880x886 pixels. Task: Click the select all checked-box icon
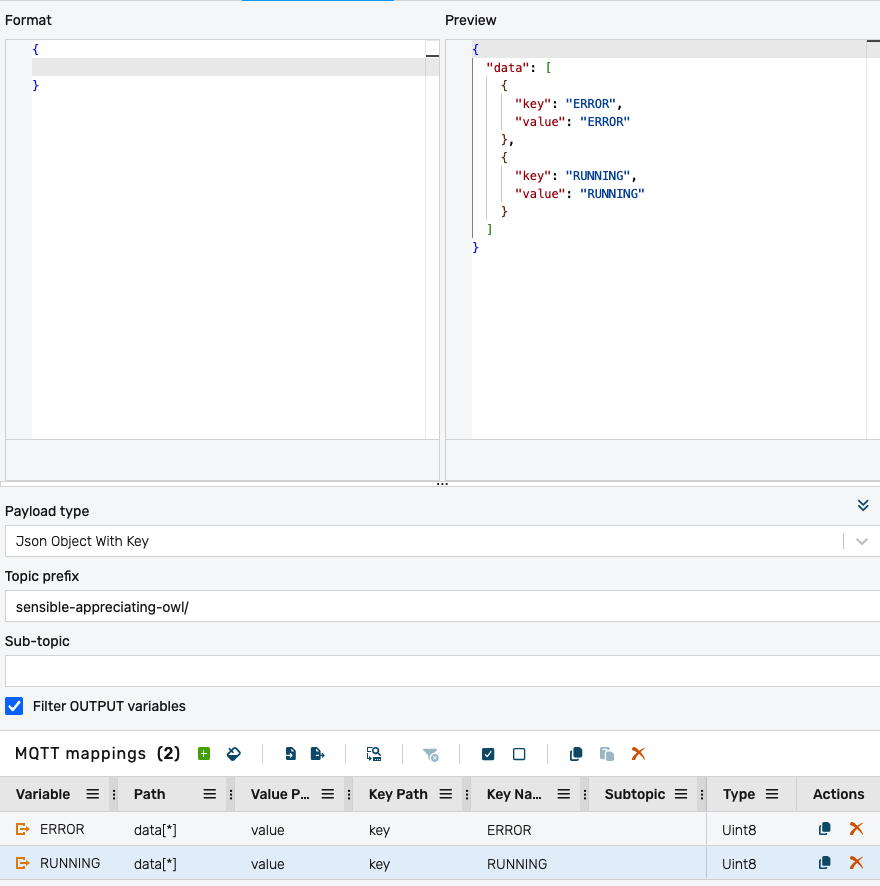tap(488, 754)
